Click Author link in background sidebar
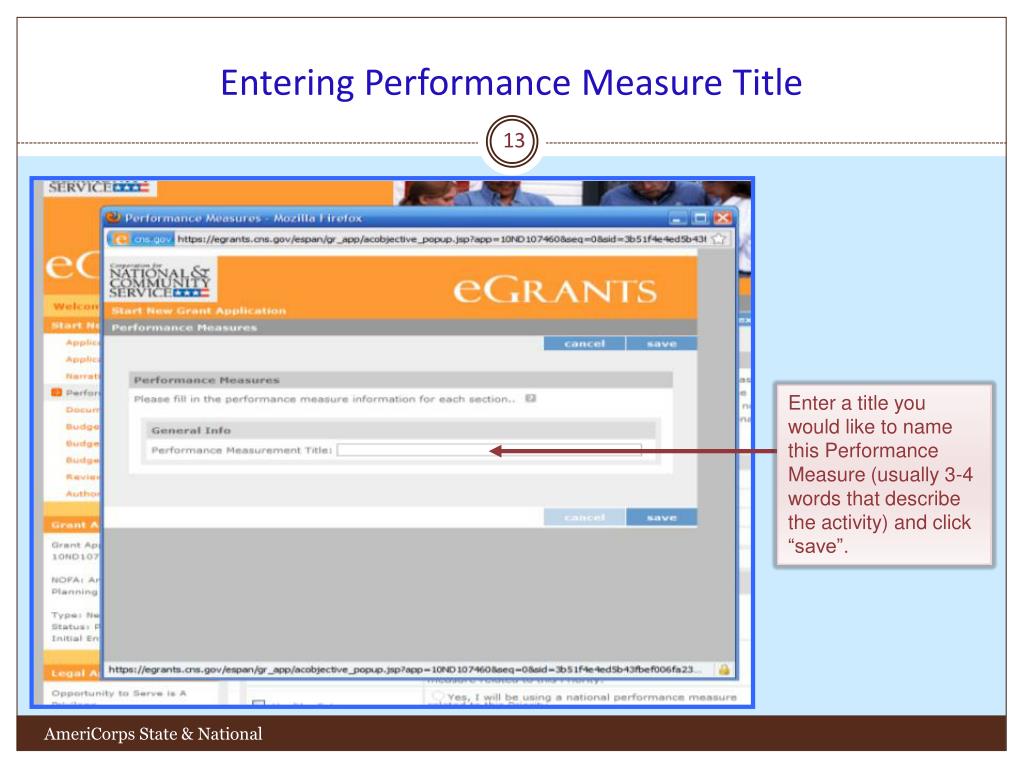Screen dimensions: 1024x768 (82, 494)
